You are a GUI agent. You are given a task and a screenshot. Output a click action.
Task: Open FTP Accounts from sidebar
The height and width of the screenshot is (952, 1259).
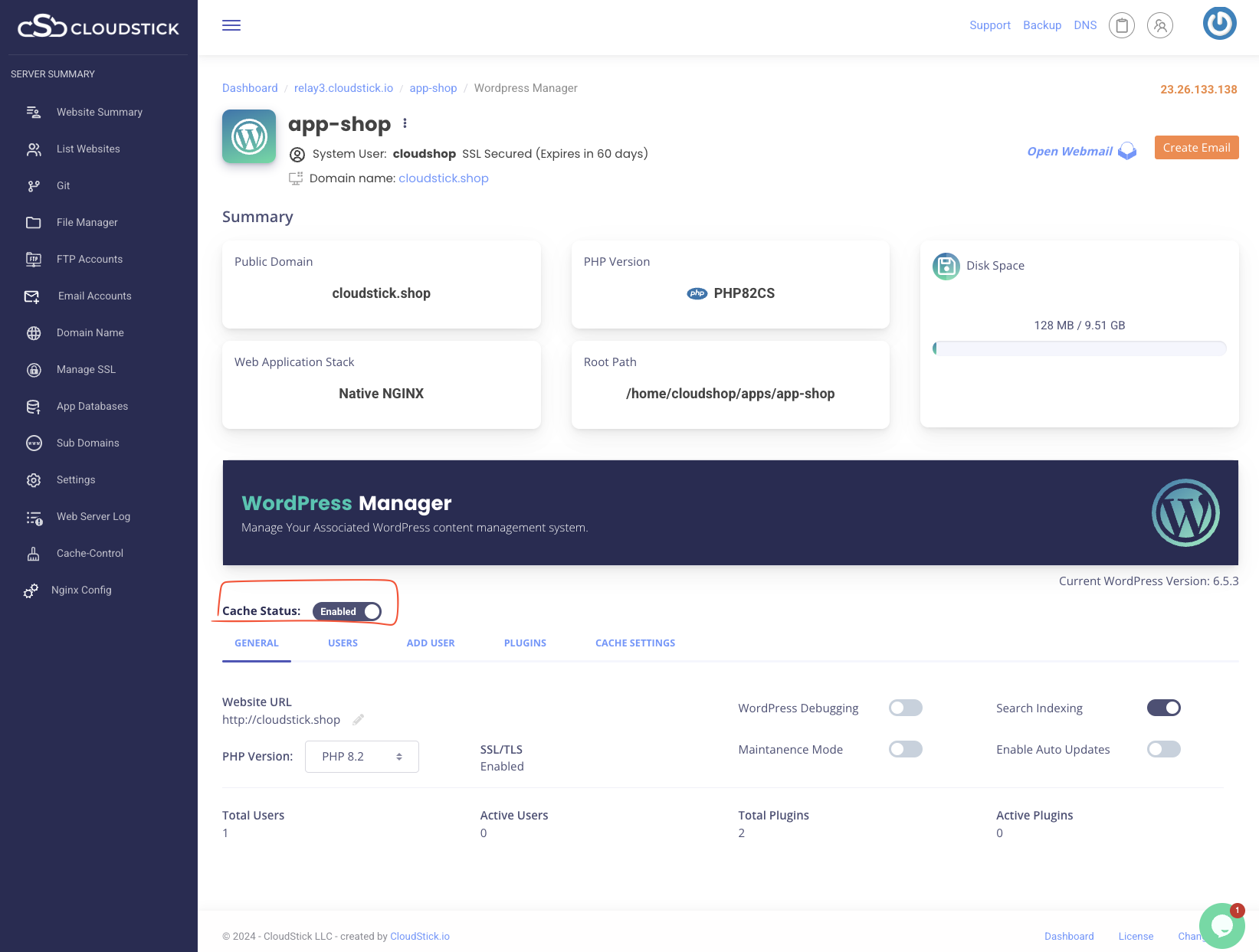90,259
